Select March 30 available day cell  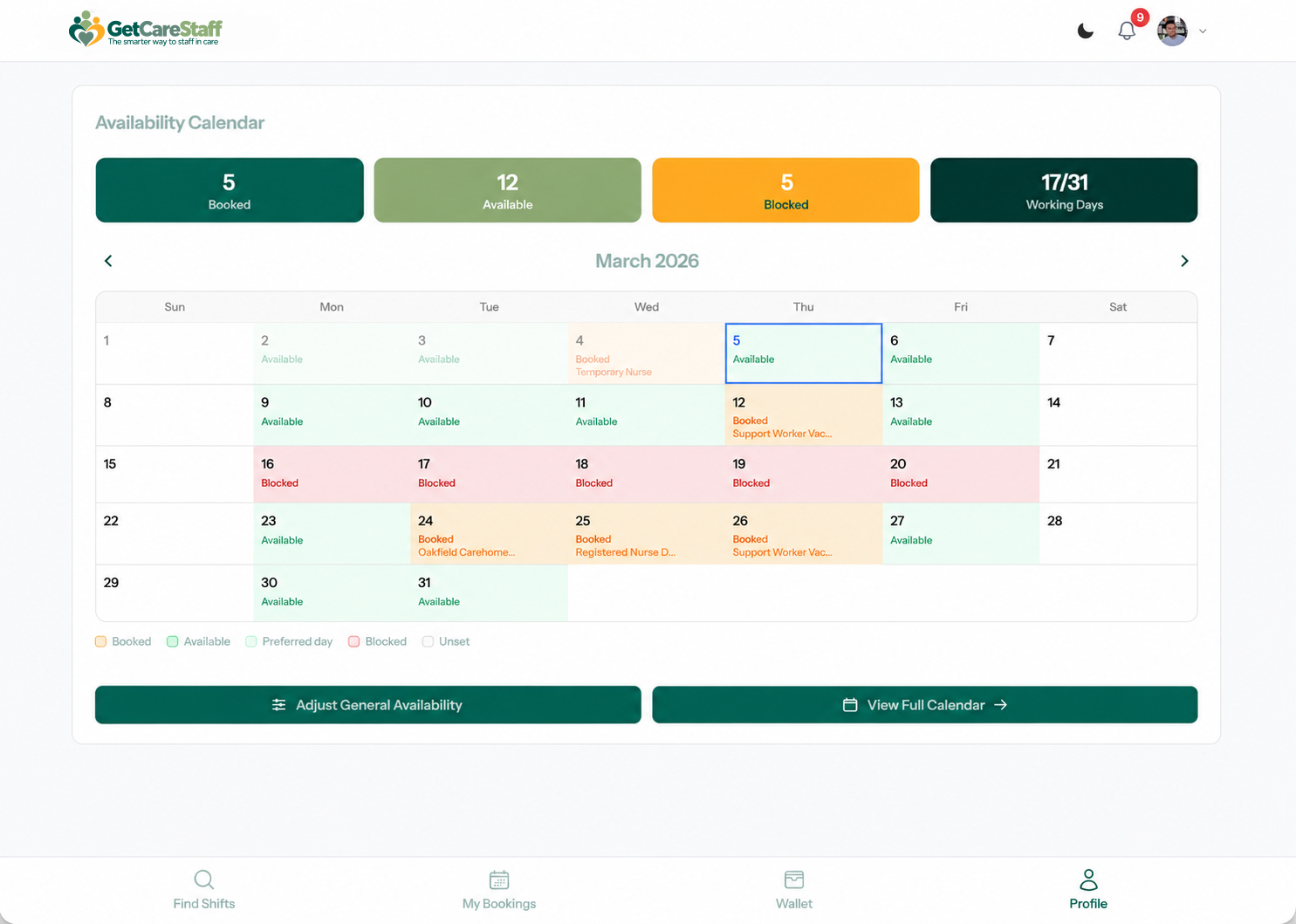pos(332,593)
